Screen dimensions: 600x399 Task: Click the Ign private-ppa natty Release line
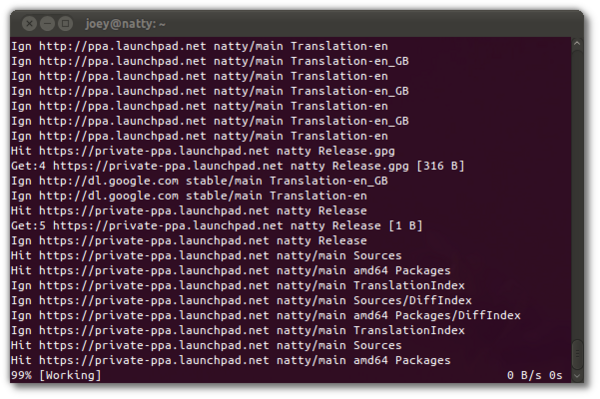[x=189, y=241]
